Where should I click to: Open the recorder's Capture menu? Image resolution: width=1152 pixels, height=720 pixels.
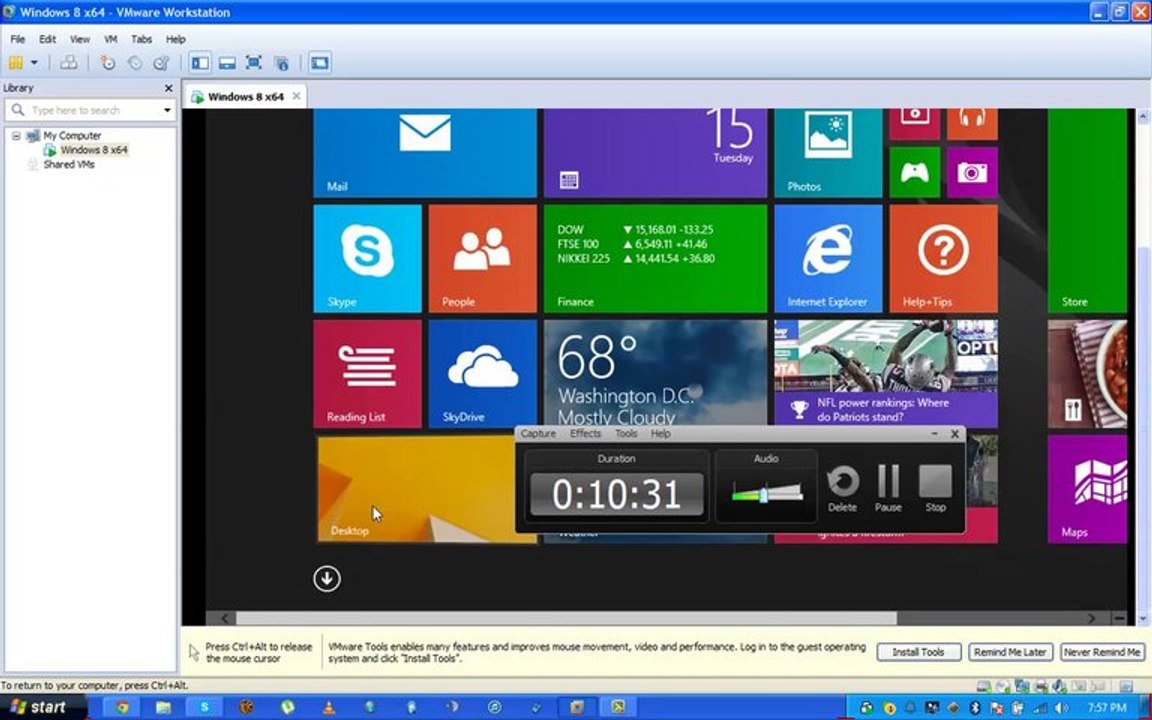tap(538, 433)
